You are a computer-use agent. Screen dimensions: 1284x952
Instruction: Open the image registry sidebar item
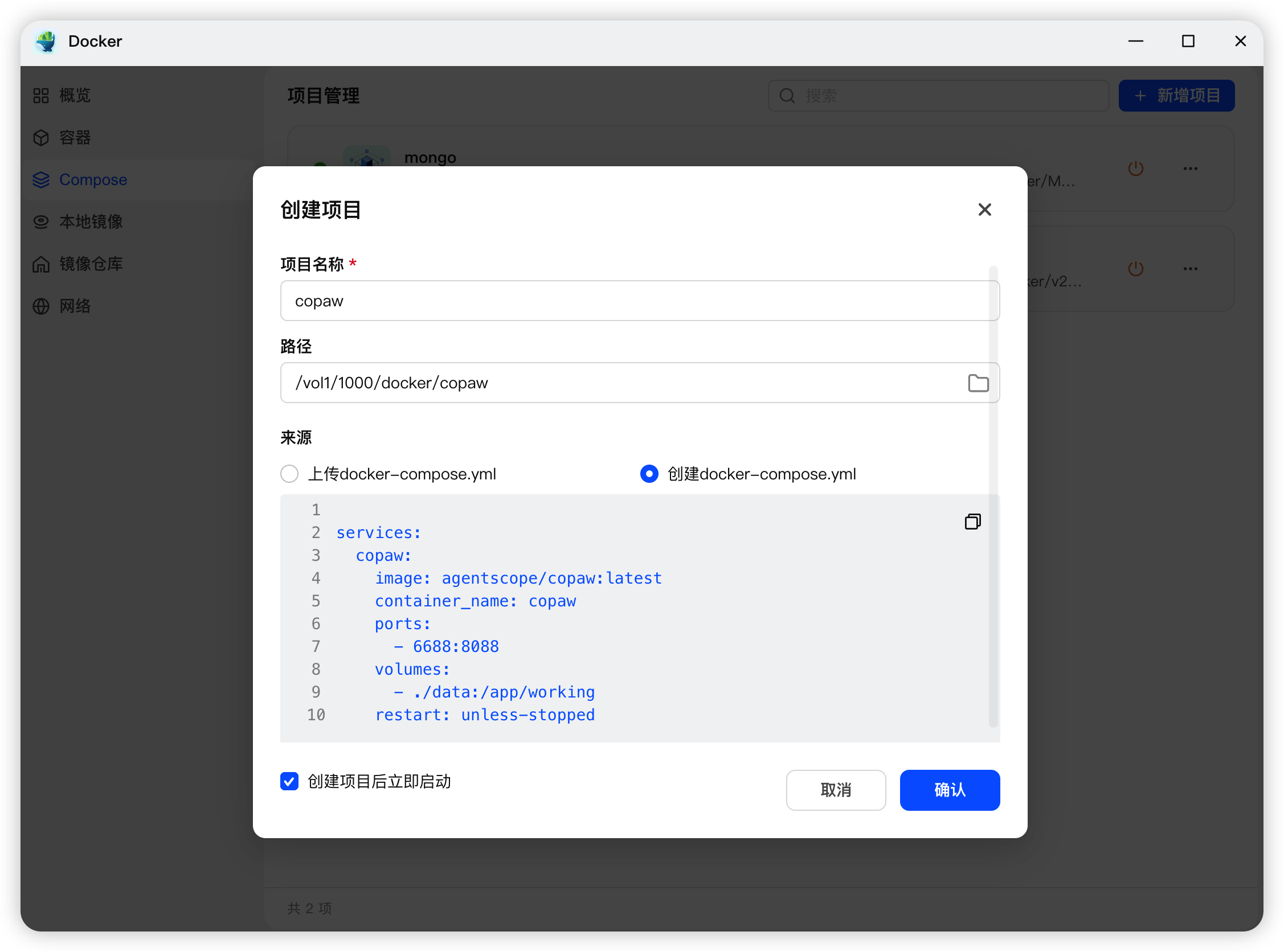(91, 264)
